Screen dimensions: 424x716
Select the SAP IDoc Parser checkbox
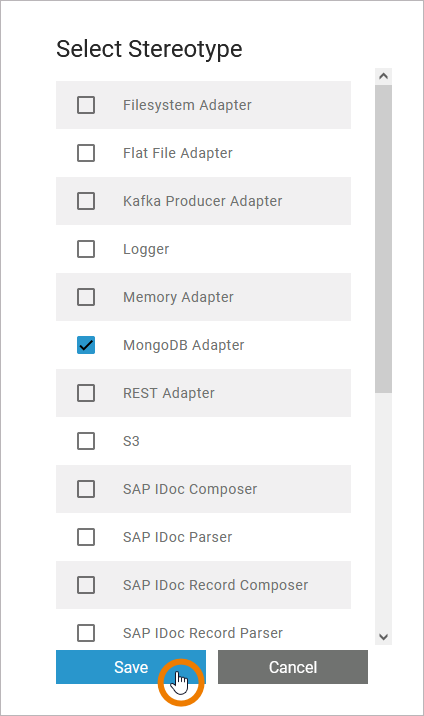[x=86, y=537]
